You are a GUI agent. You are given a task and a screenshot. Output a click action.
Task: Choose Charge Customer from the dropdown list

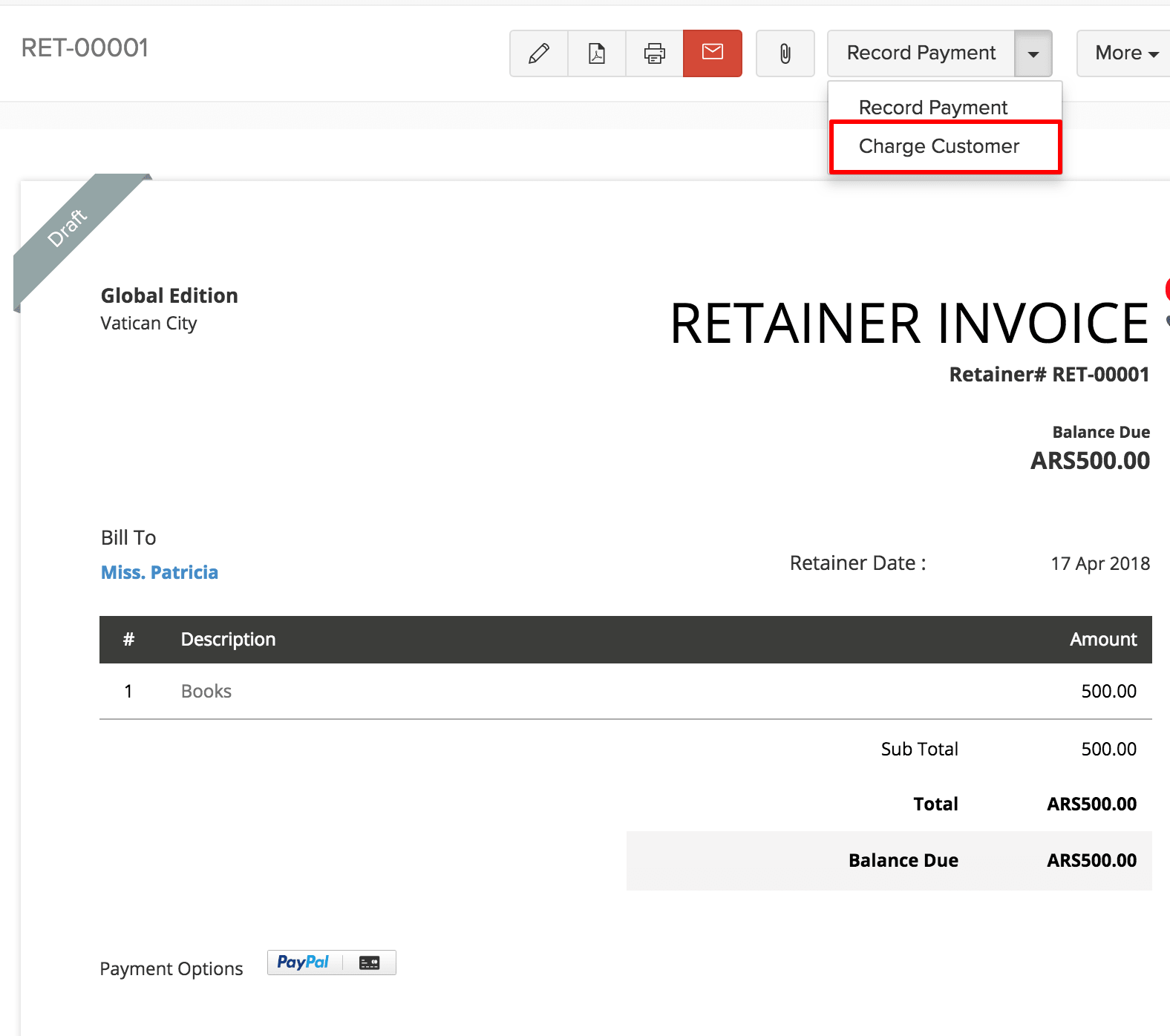pos(938,146)
